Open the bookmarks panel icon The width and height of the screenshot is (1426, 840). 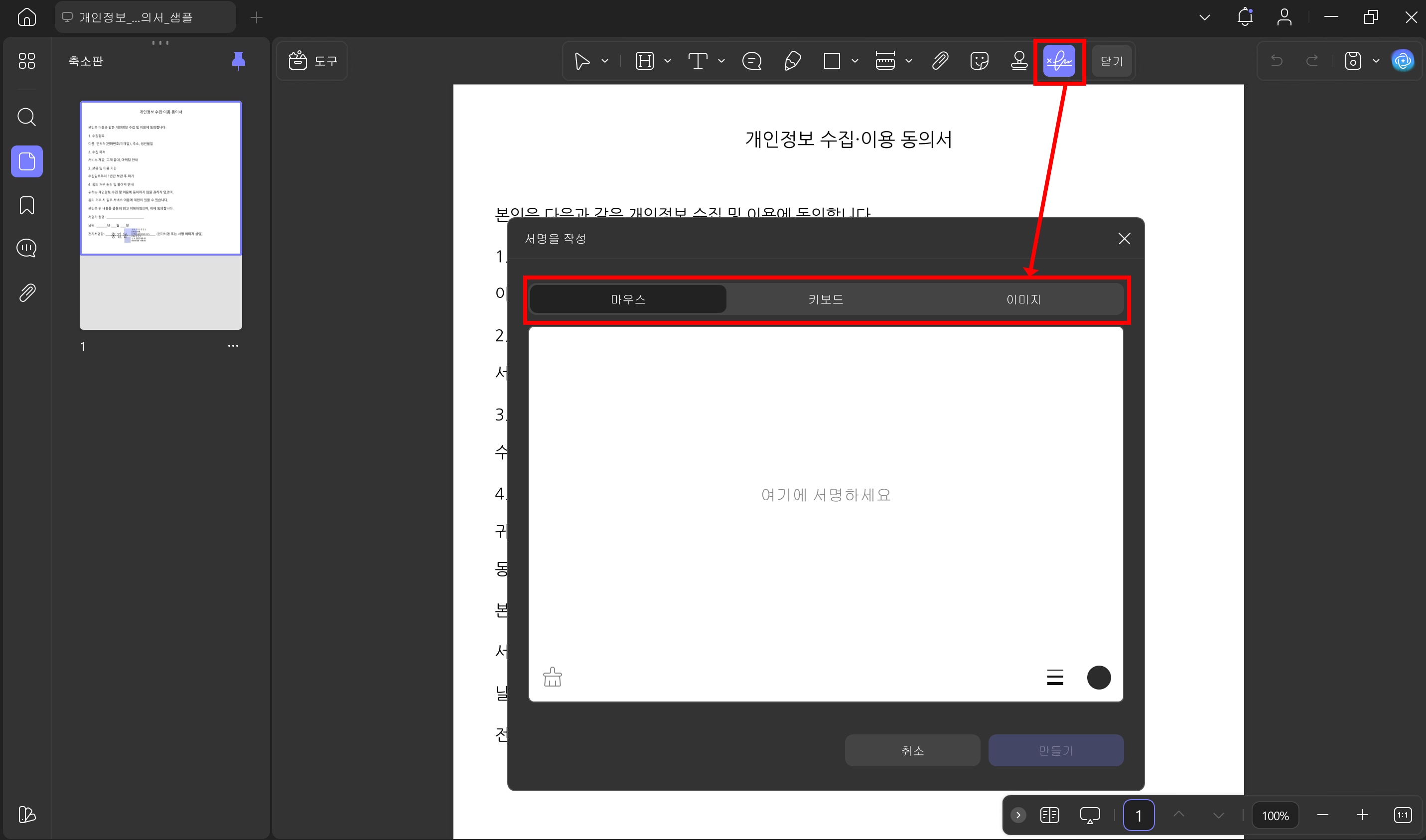pos(26,205)
